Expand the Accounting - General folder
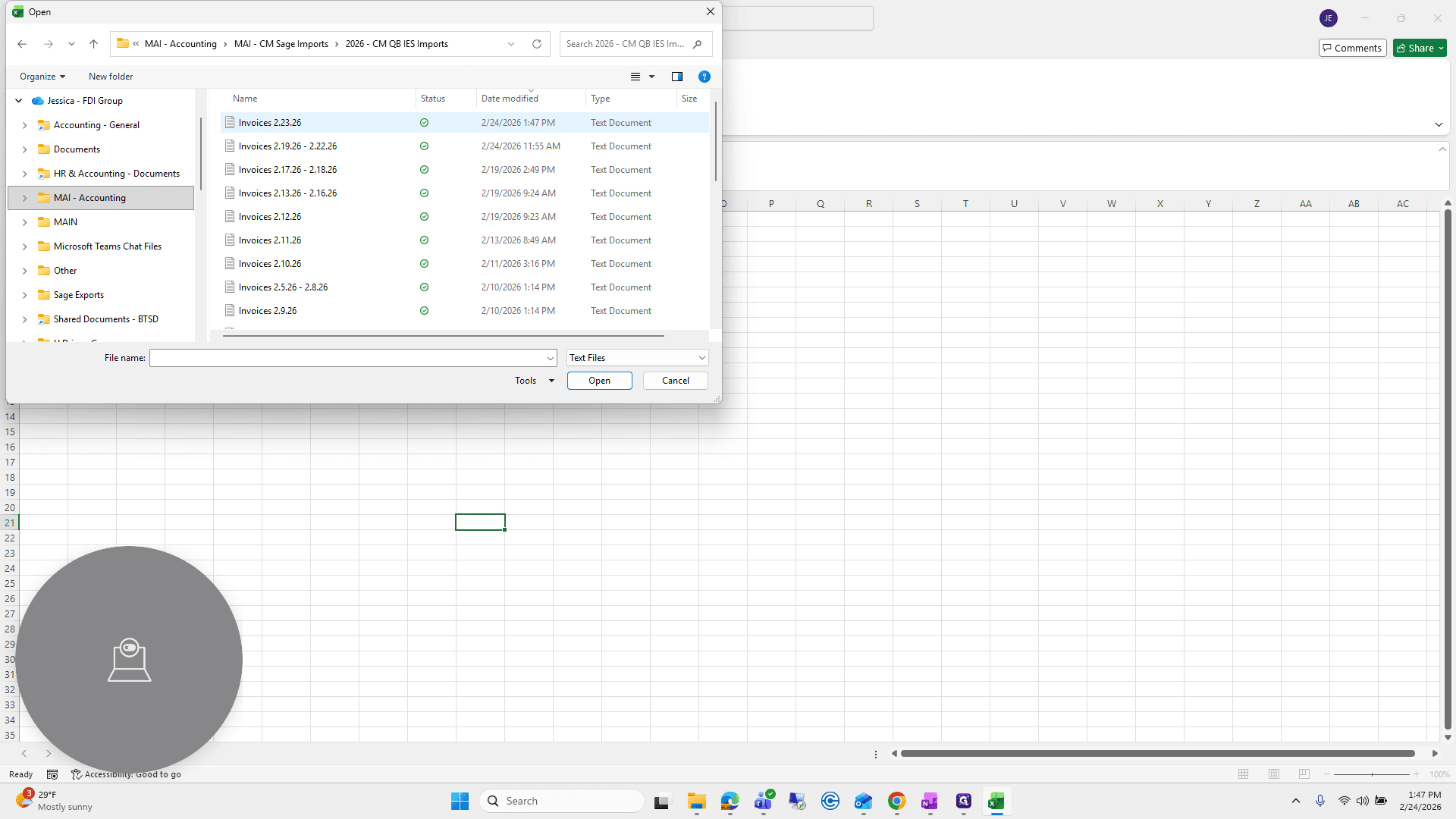The height and width of the screenshot is (819, 1456). 24,125
